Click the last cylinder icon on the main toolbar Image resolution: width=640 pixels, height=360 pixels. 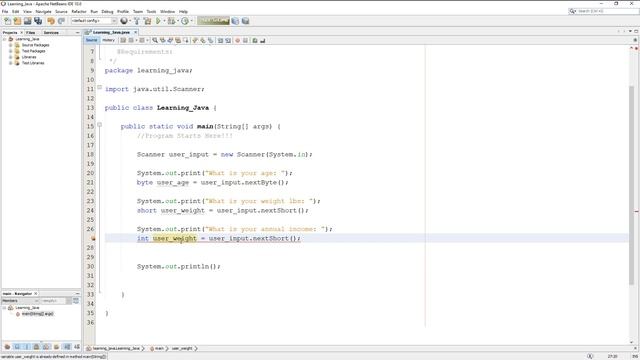(245, 21)
